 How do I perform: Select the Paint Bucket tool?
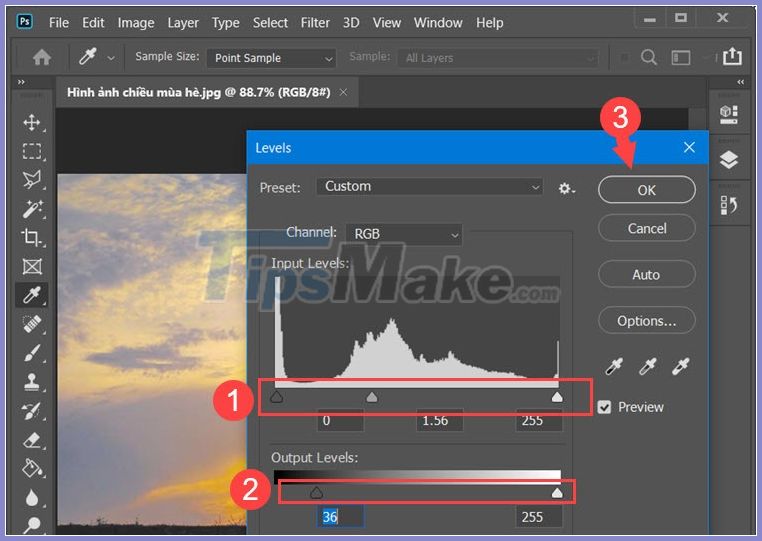coord(32,469)
